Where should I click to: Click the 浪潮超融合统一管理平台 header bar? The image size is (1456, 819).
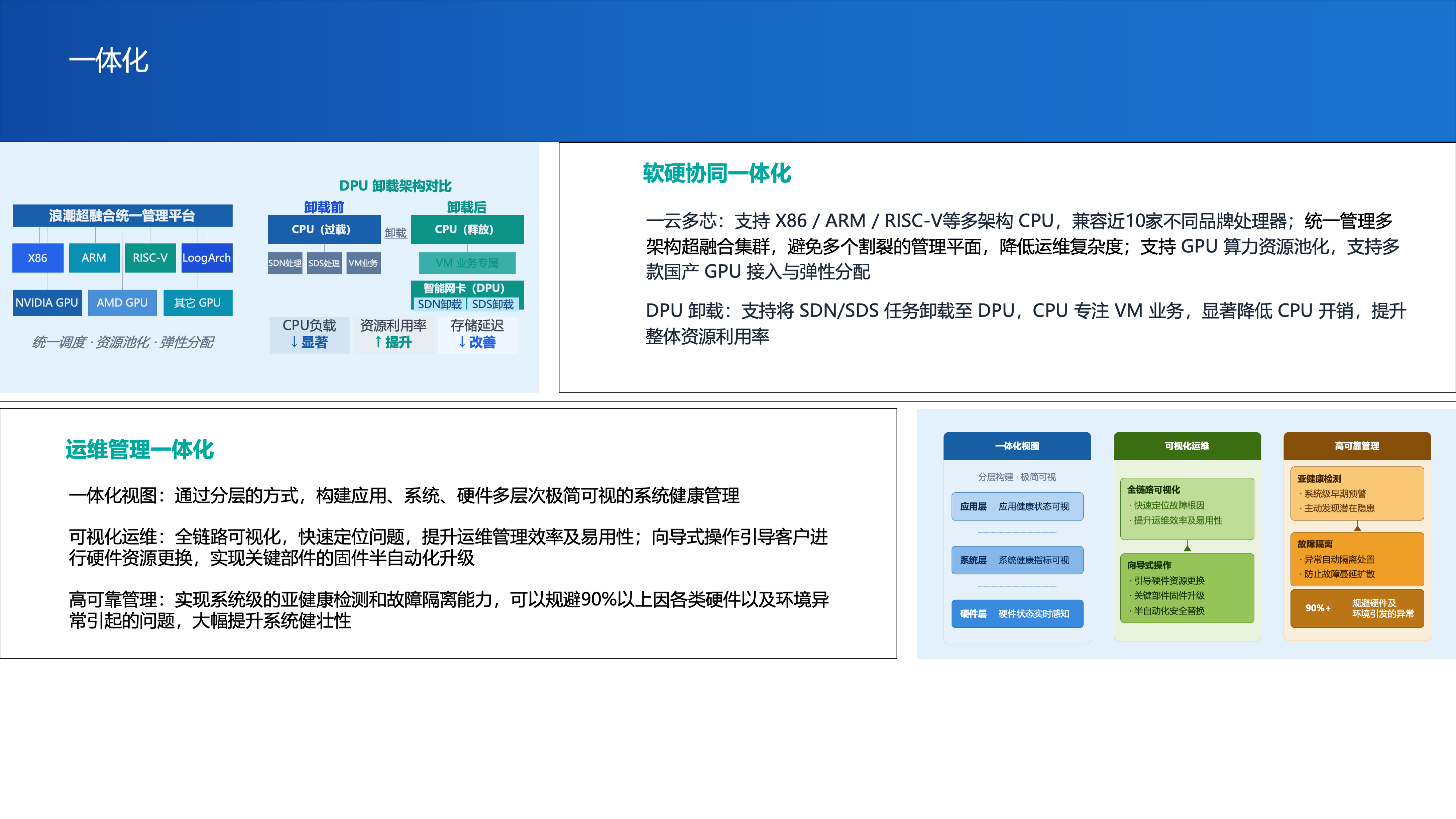click(123, 216)
